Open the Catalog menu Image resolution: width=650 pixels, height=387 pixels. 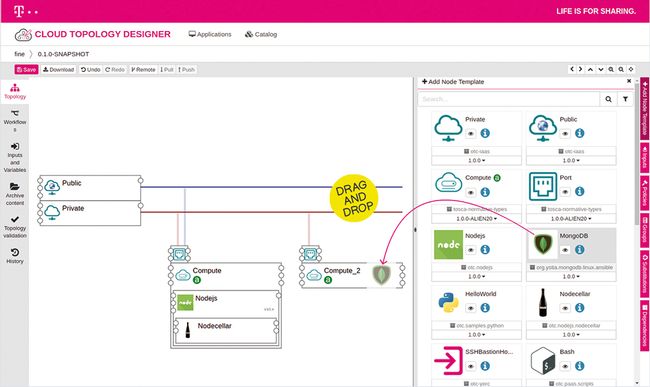pyautogui.click(x=261, y=34)
